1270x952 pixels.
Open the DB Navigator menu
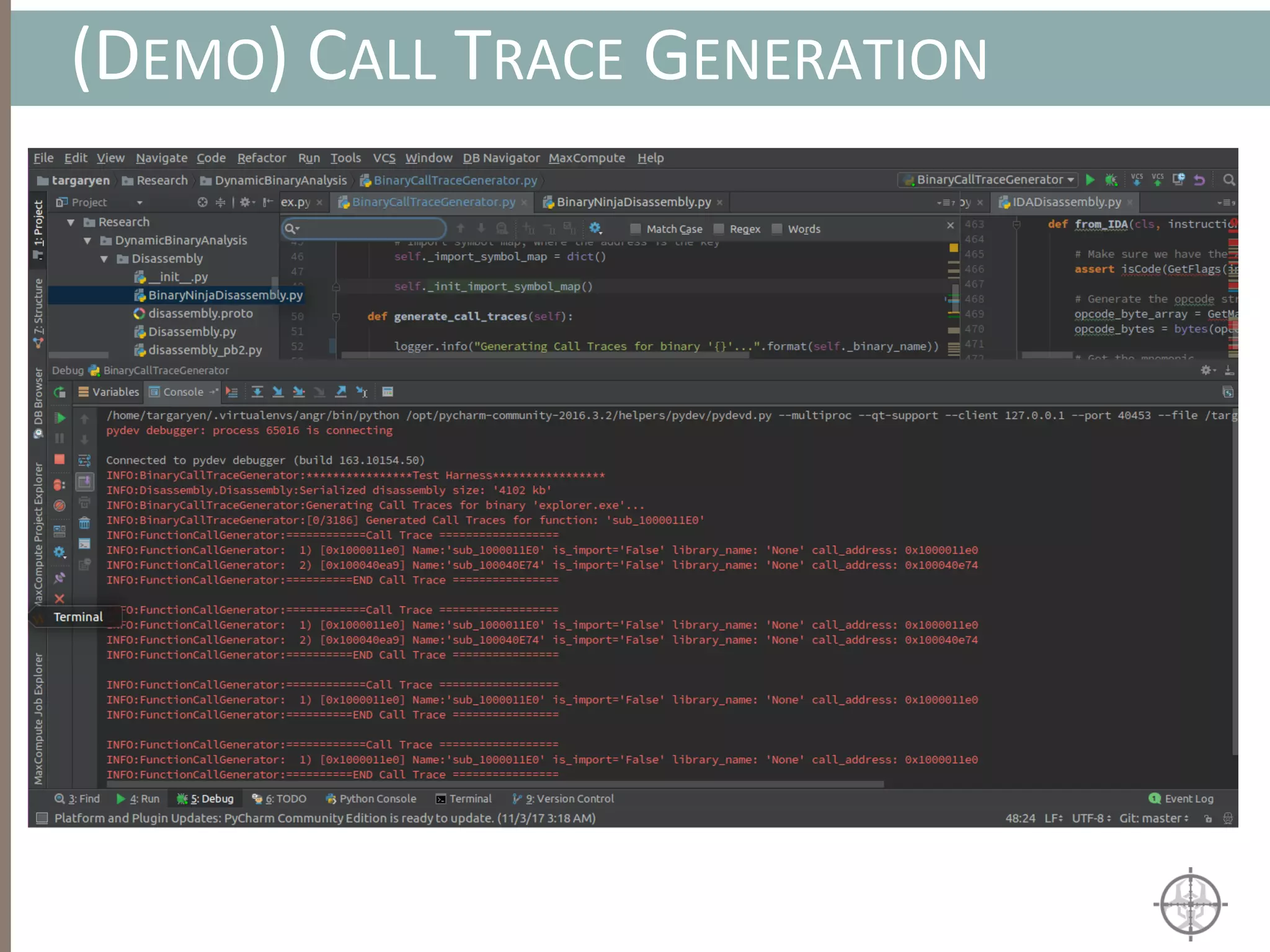click(501, 158)
